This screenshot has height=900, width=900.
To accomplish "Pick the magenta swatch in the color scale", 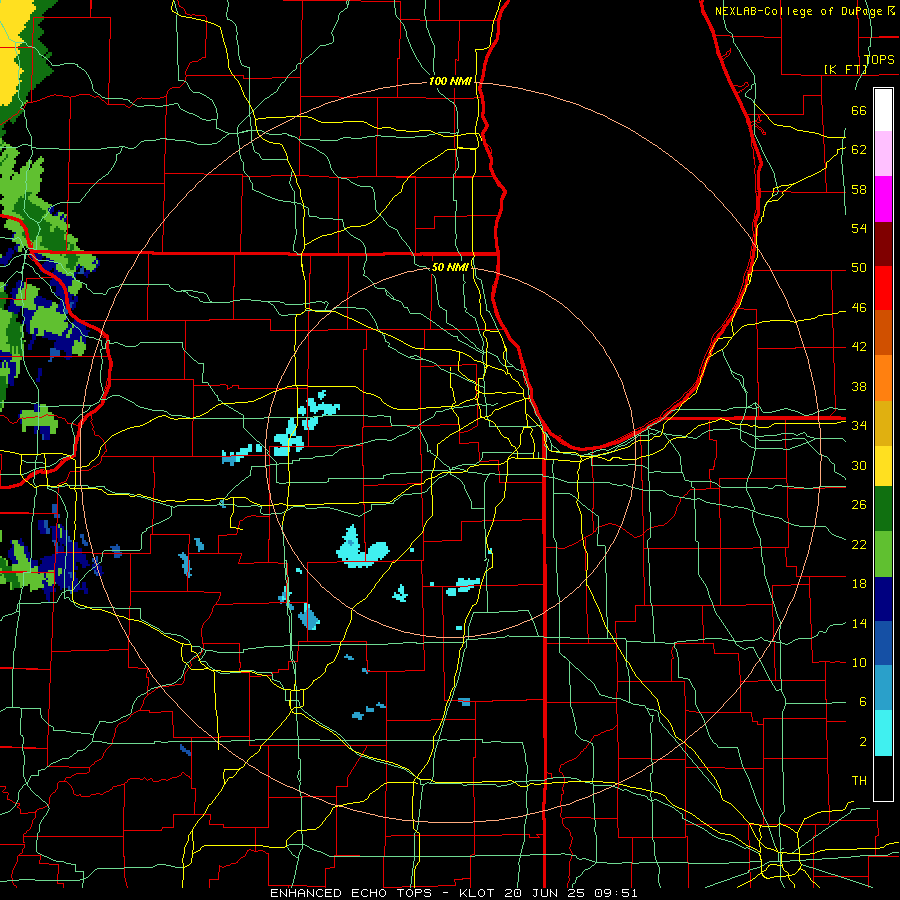I will pos(883,199).
